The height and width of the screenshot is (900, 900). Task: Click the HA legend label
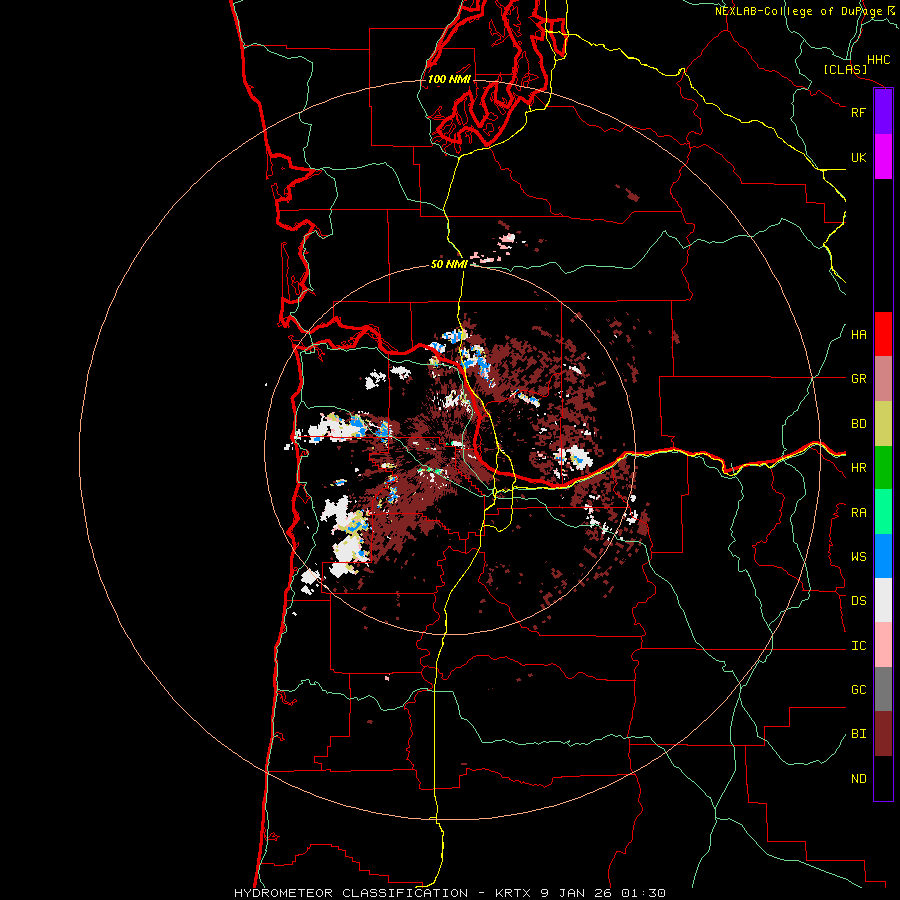click(x=858, y=335)
